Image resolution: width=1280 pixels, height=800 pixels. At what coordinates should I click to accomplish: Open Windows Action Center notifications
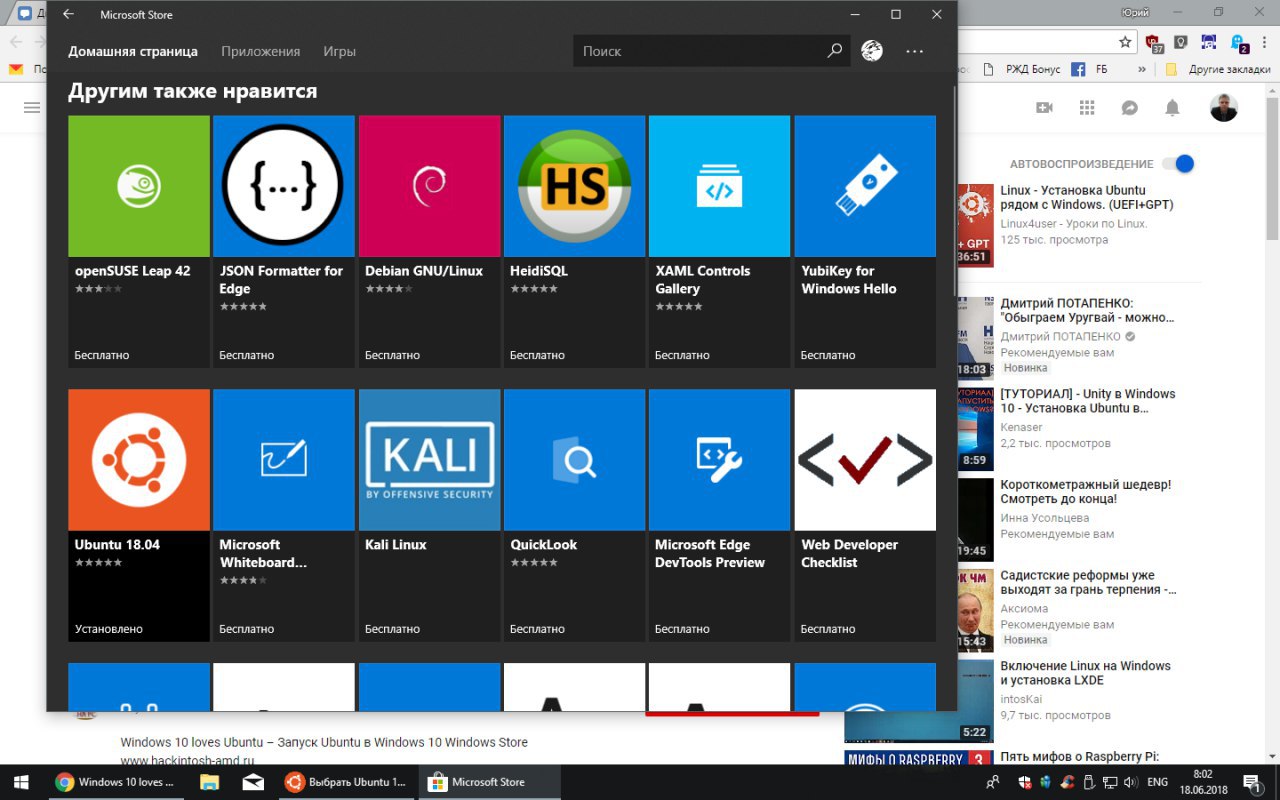pyautogui.click(x=1251, y=782)
